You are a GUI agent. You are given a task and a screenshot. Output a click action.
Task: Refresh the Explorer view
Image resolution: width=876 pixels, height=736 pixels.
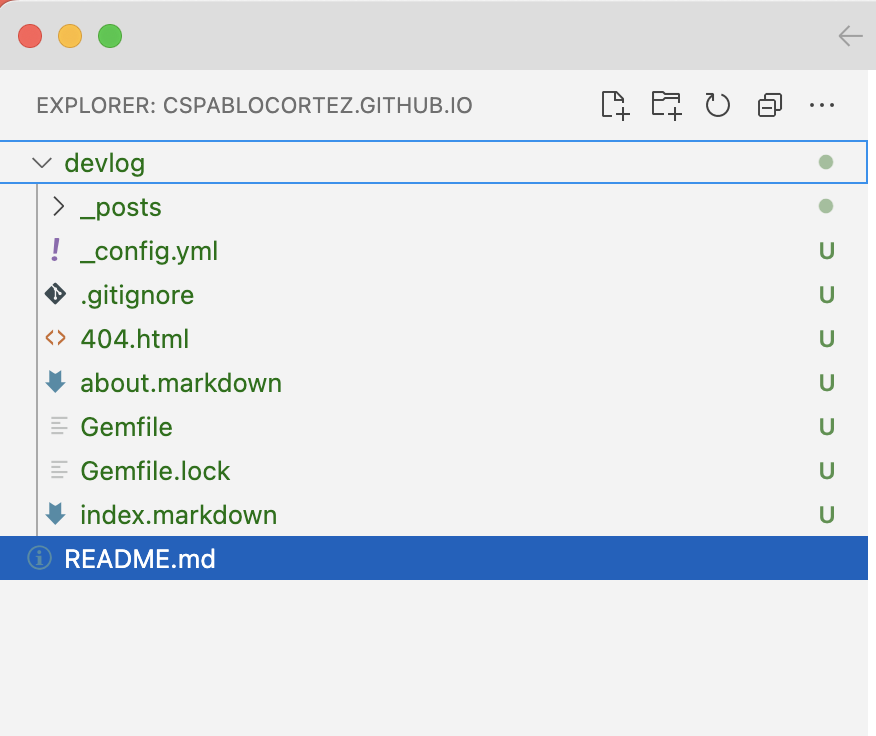pos(717,105)
